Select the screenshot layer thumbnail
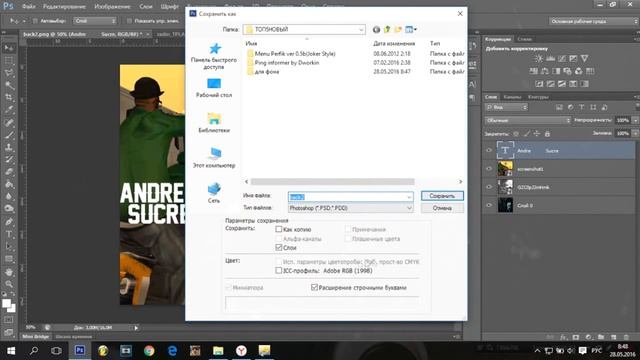640x360 pixels. coord(505,169)
